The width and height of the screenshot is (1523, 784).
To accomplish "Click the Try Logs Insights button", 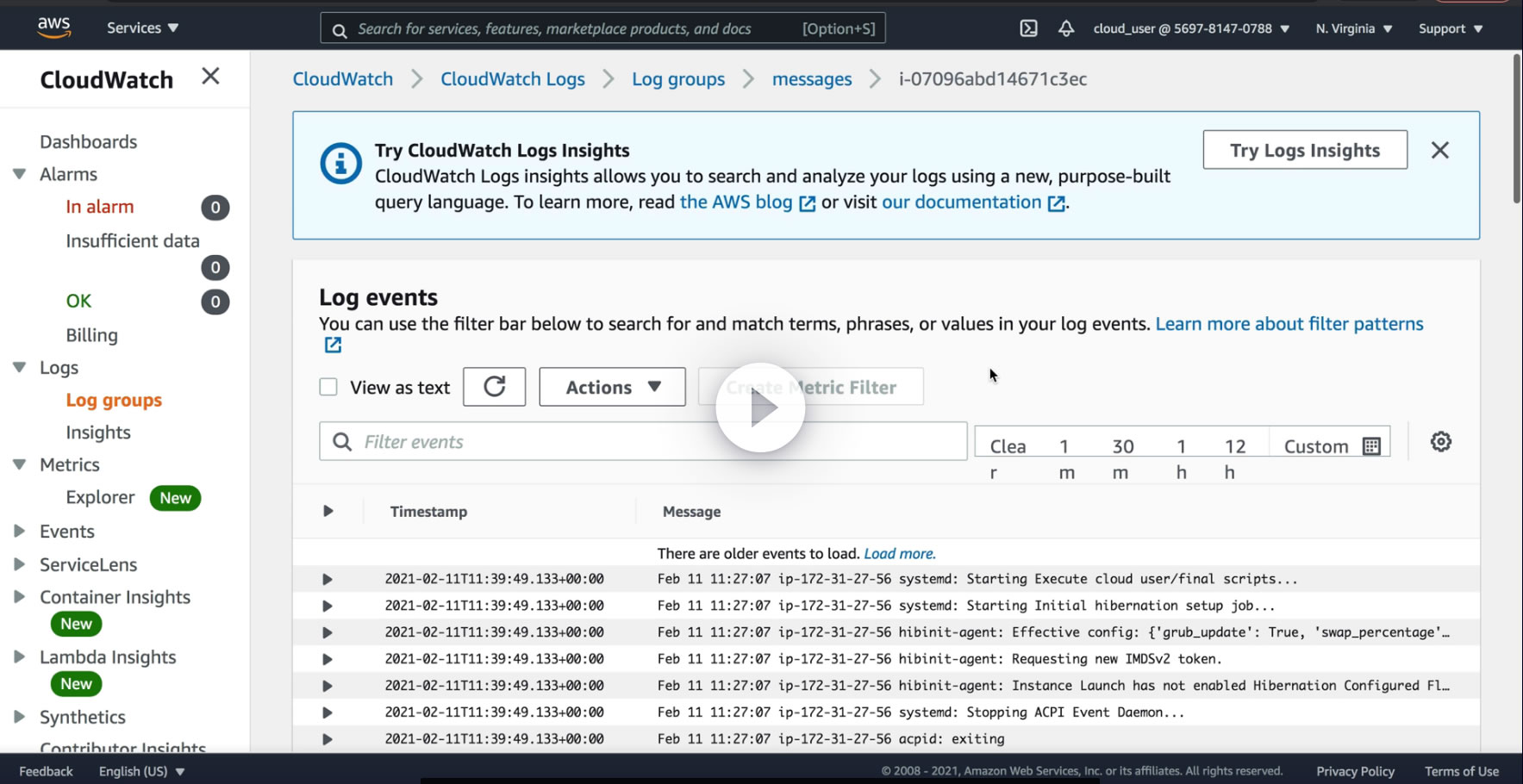I will 1305,150.
